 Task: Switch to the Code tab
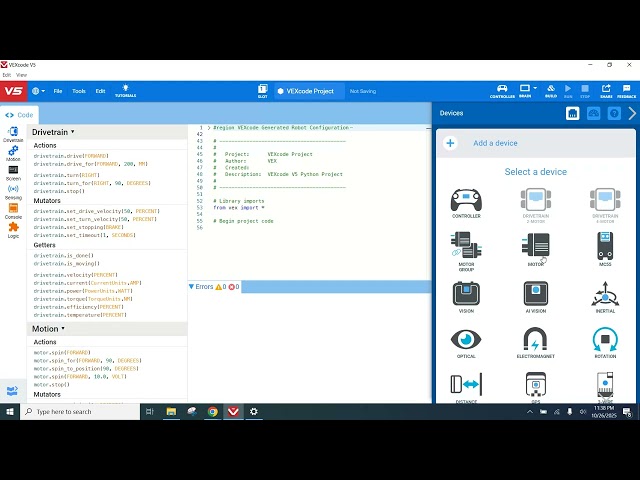(19, 115)
